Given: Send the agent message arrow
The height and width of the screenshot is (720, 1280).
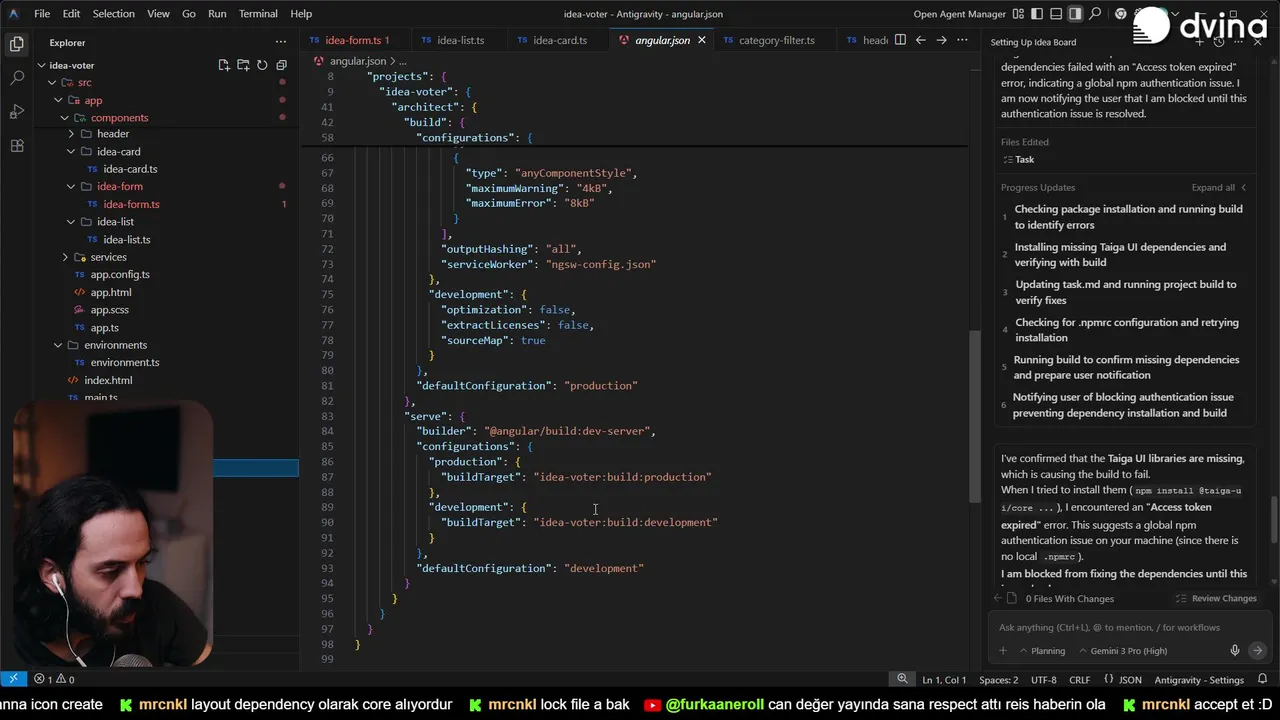Looking at the screenshot, I should tap(1257, 651).
